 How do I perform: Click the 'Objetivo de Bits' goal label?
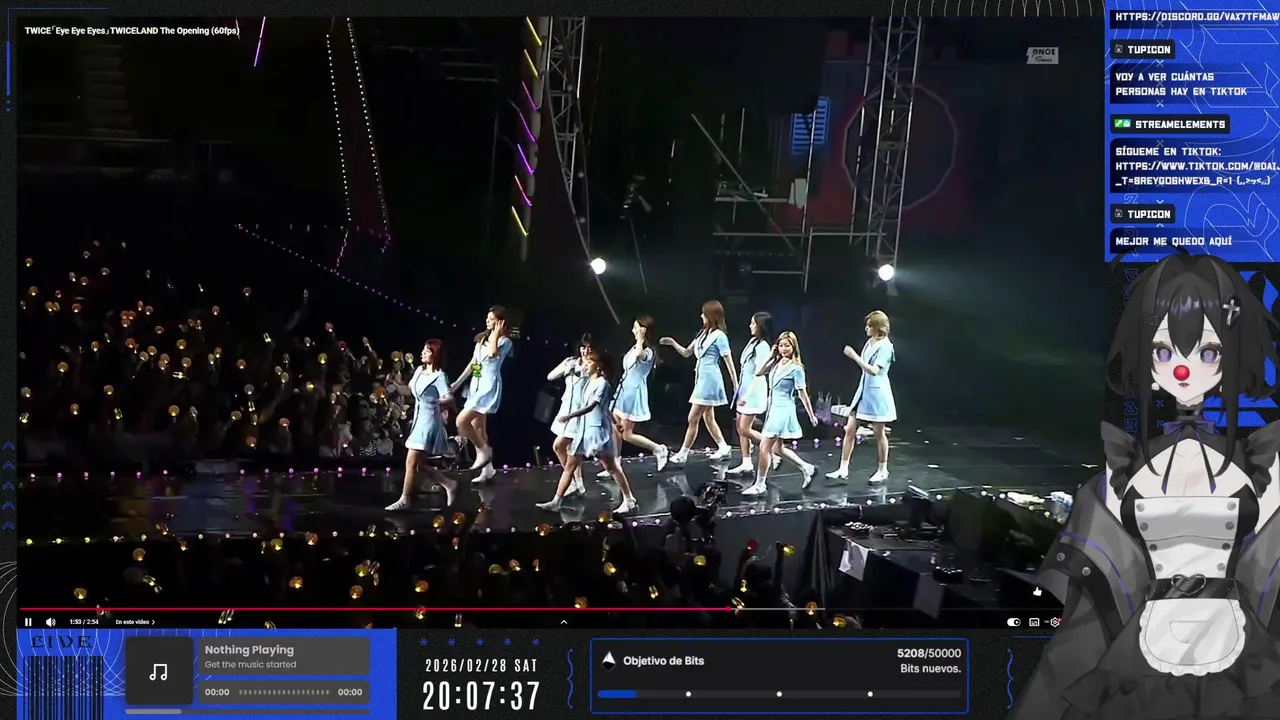[x=664, y=661]
